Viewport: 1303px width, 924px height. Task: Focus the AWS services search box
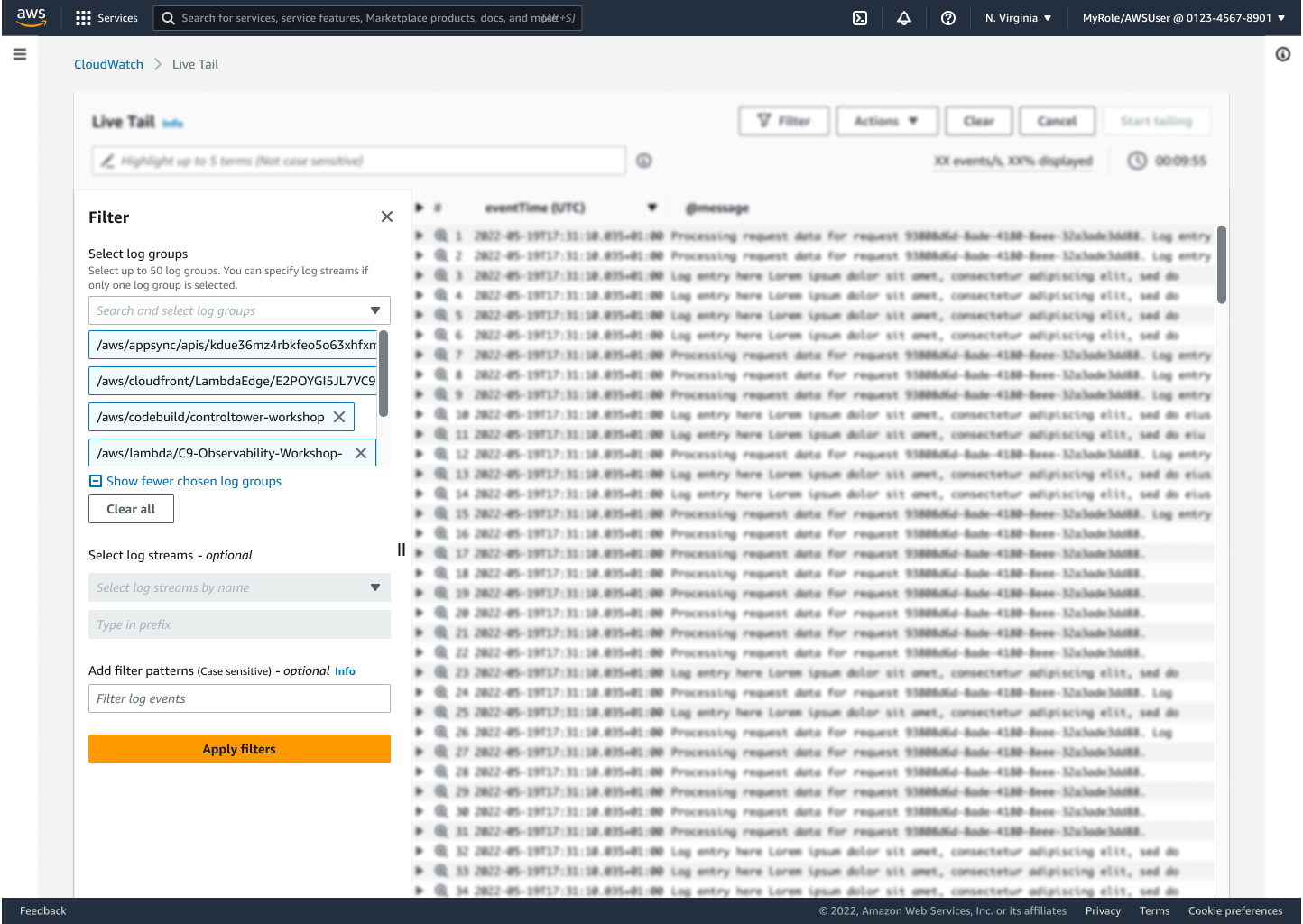(368, 18)
